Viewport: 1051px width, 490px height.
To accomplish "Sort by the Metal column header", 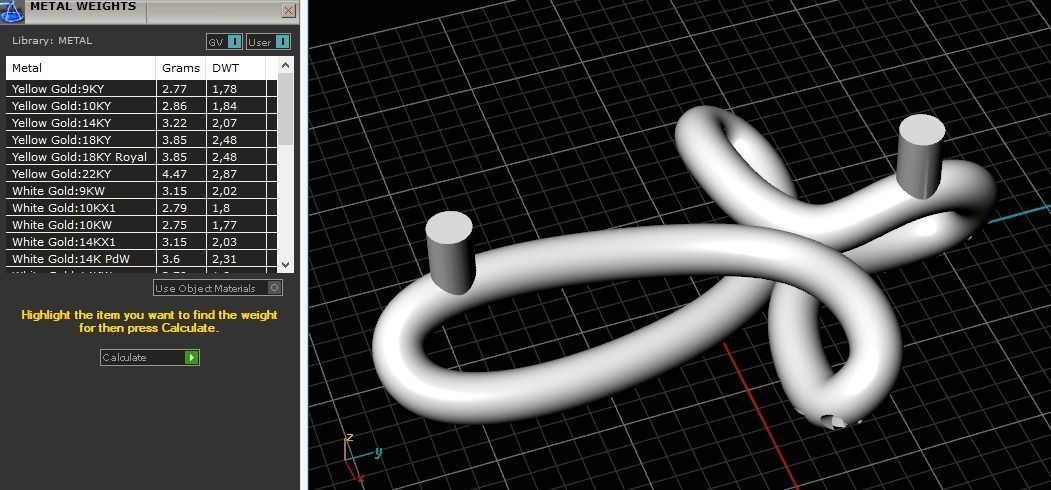I will 81,68.
